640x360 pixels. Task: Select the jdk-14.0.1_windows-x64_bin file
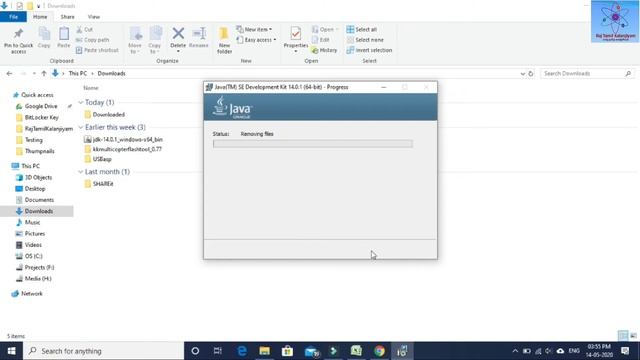click(123, 140)
